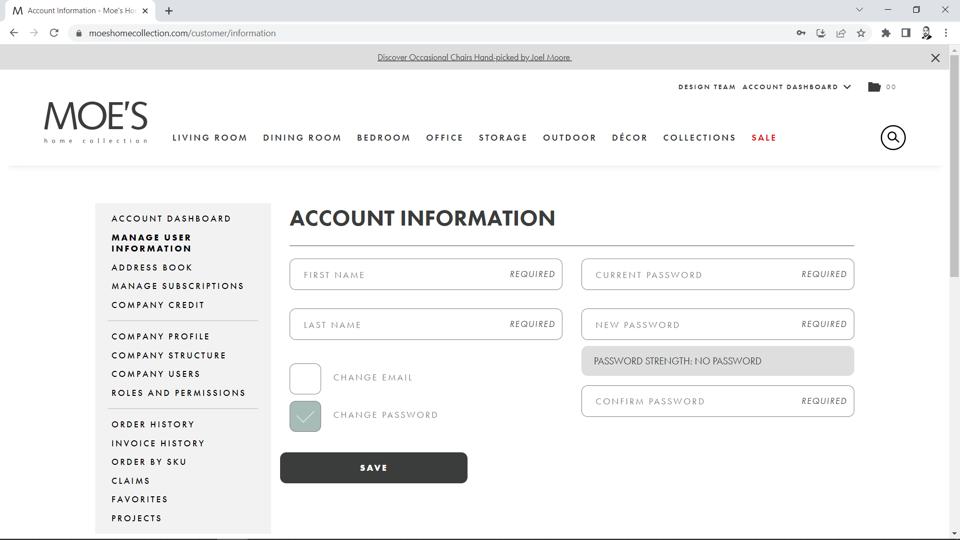Open Roles and Permissions in the sidebar

tap(178, 393)
